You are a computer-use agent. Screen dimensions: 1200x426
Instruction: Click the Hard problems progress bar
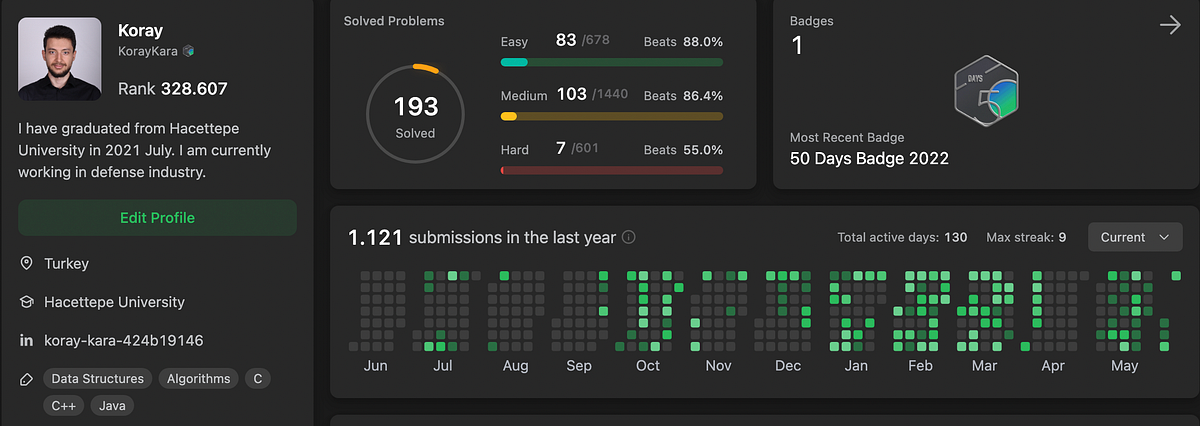coord(611,170)
